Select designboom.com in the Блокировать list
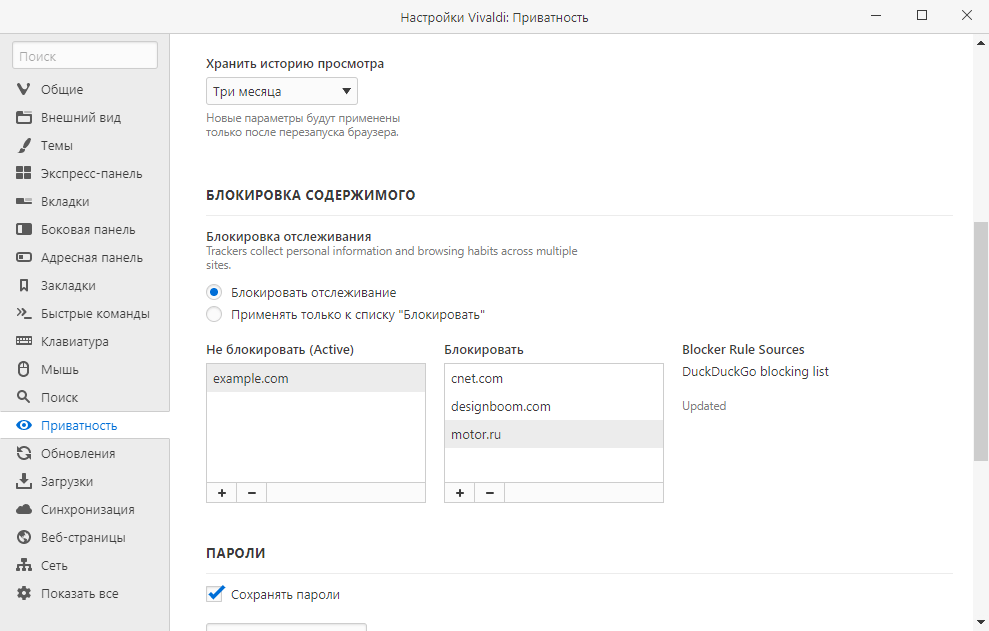989x631 pixels. pos(500,407)
